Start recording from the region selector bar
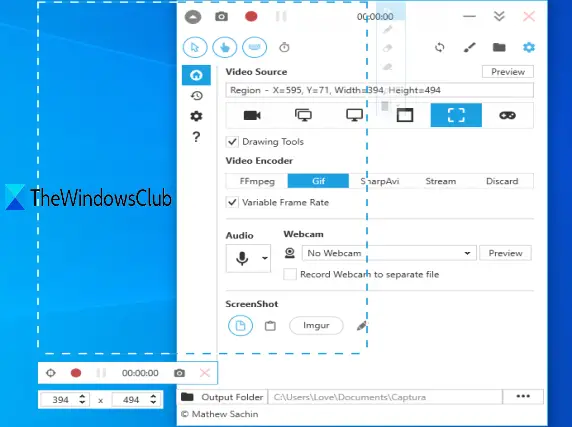 click(76, 373)
